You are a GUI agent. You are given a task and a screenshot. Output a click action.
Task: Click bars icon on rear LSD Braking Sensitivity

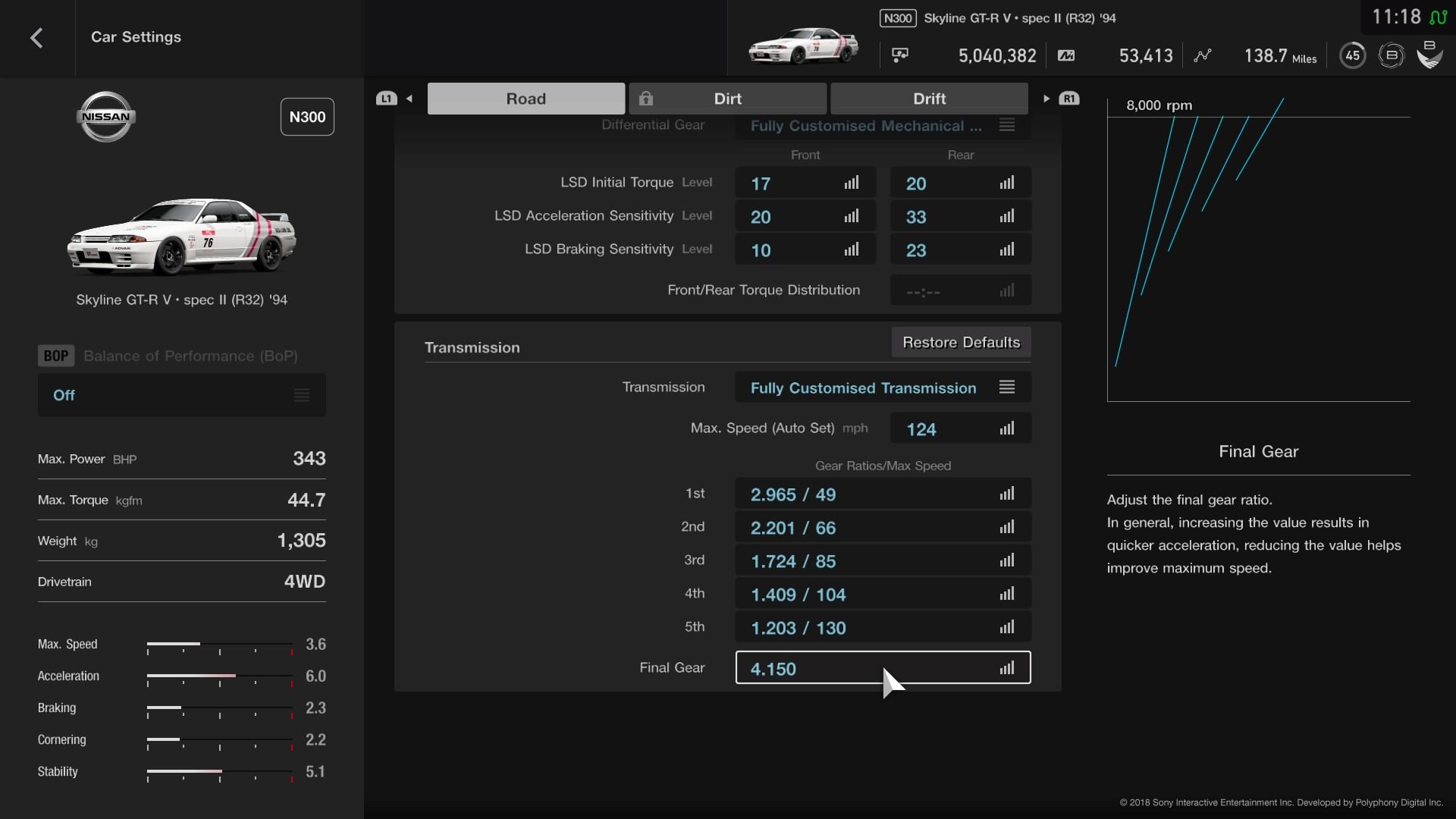1007,249
